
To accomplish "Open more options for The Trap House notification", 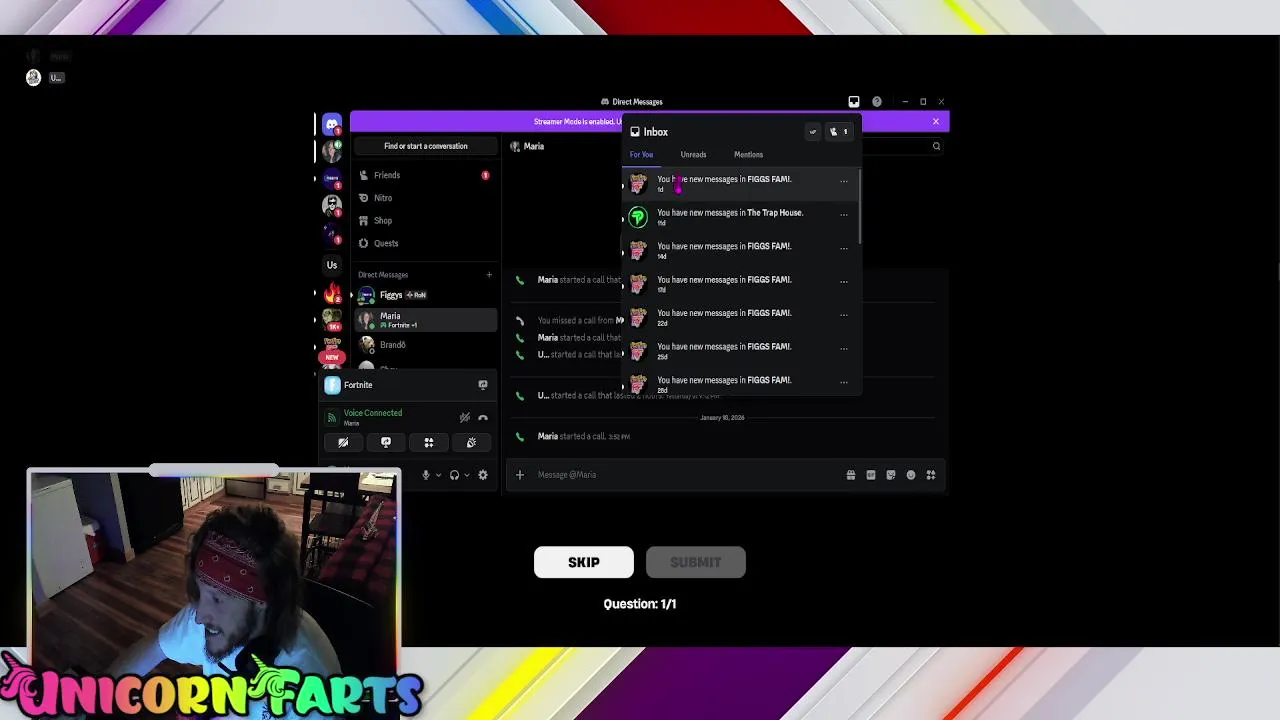I will [844, 214].
